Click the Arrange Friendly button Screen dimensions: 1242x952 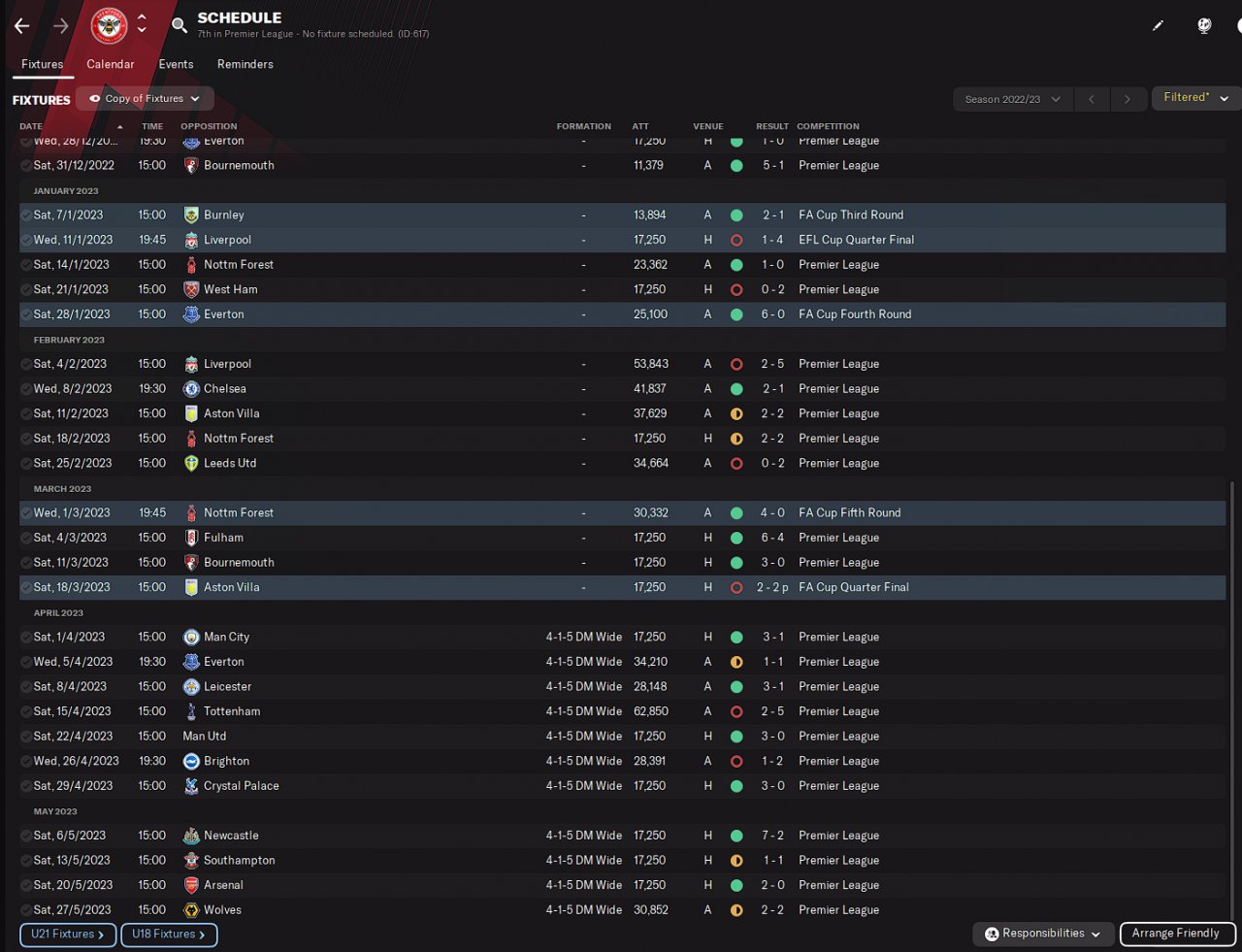pyautogui.click(x=1177, y=934)
